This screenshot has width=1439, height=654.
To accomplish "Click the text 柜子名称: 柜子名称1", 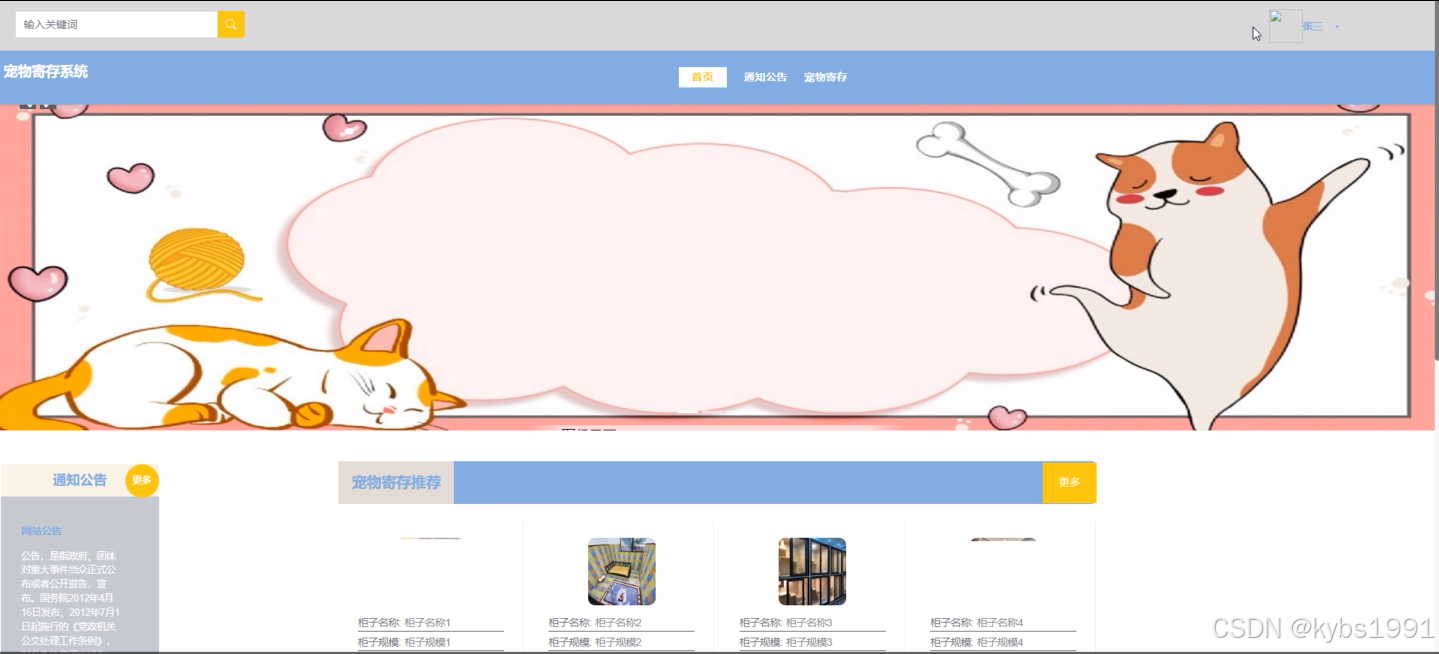I will click(404, 623).
